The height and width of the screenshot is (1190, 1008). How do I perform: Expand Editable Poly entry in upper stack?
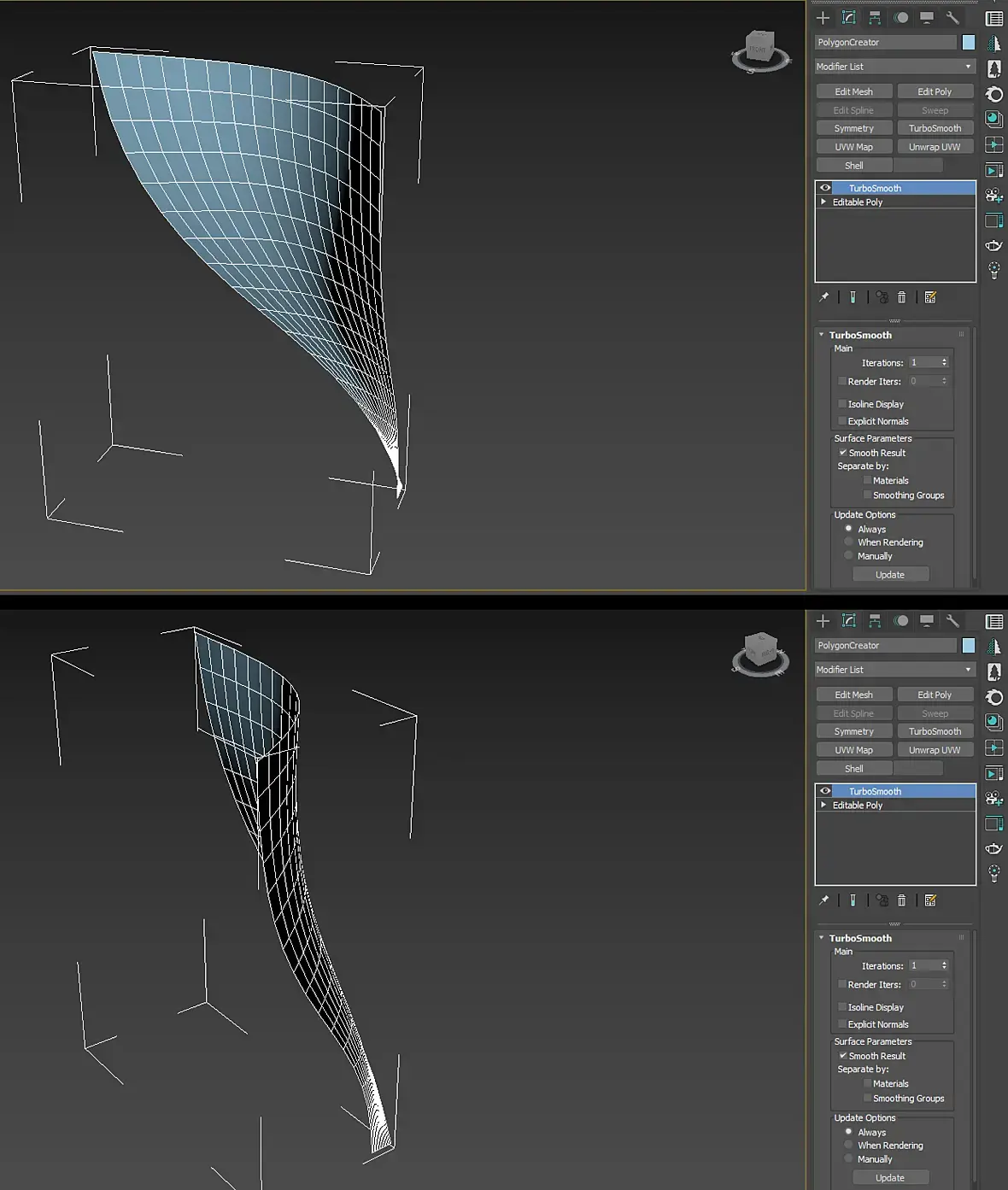[x=823, y=202]
